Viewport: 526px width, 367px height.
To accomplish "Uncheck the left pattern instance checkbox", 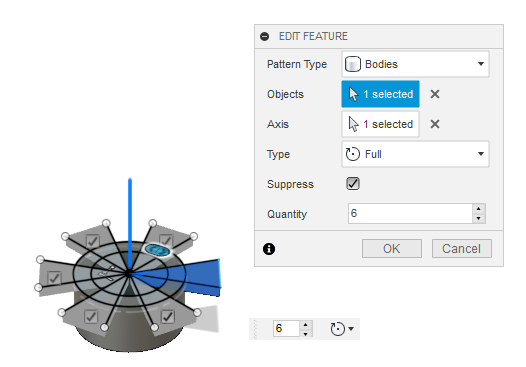I will (54, 277).
